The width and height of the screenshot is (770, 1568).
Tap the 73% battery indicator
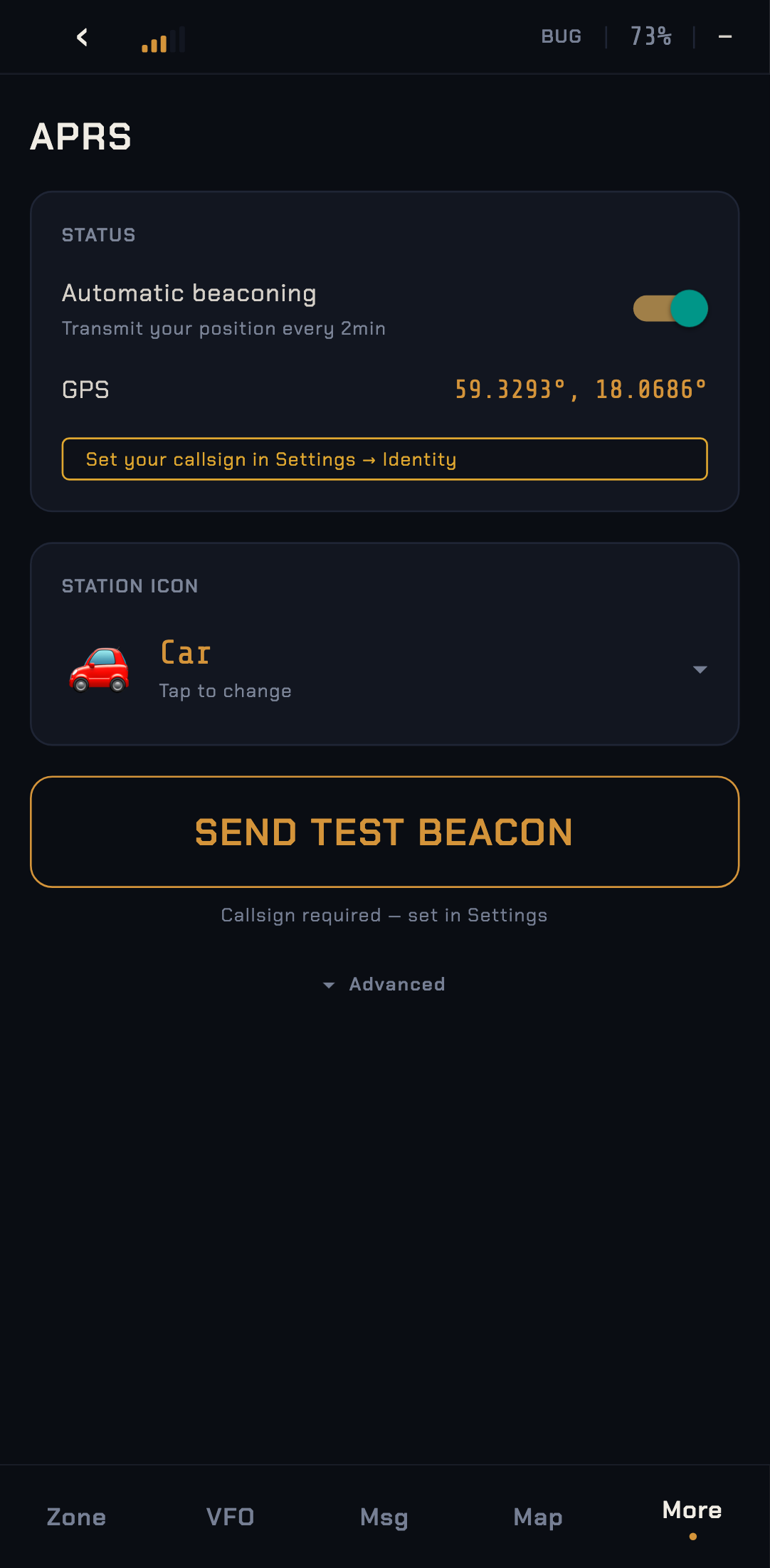pyautogui.click(x=650, y=36)
